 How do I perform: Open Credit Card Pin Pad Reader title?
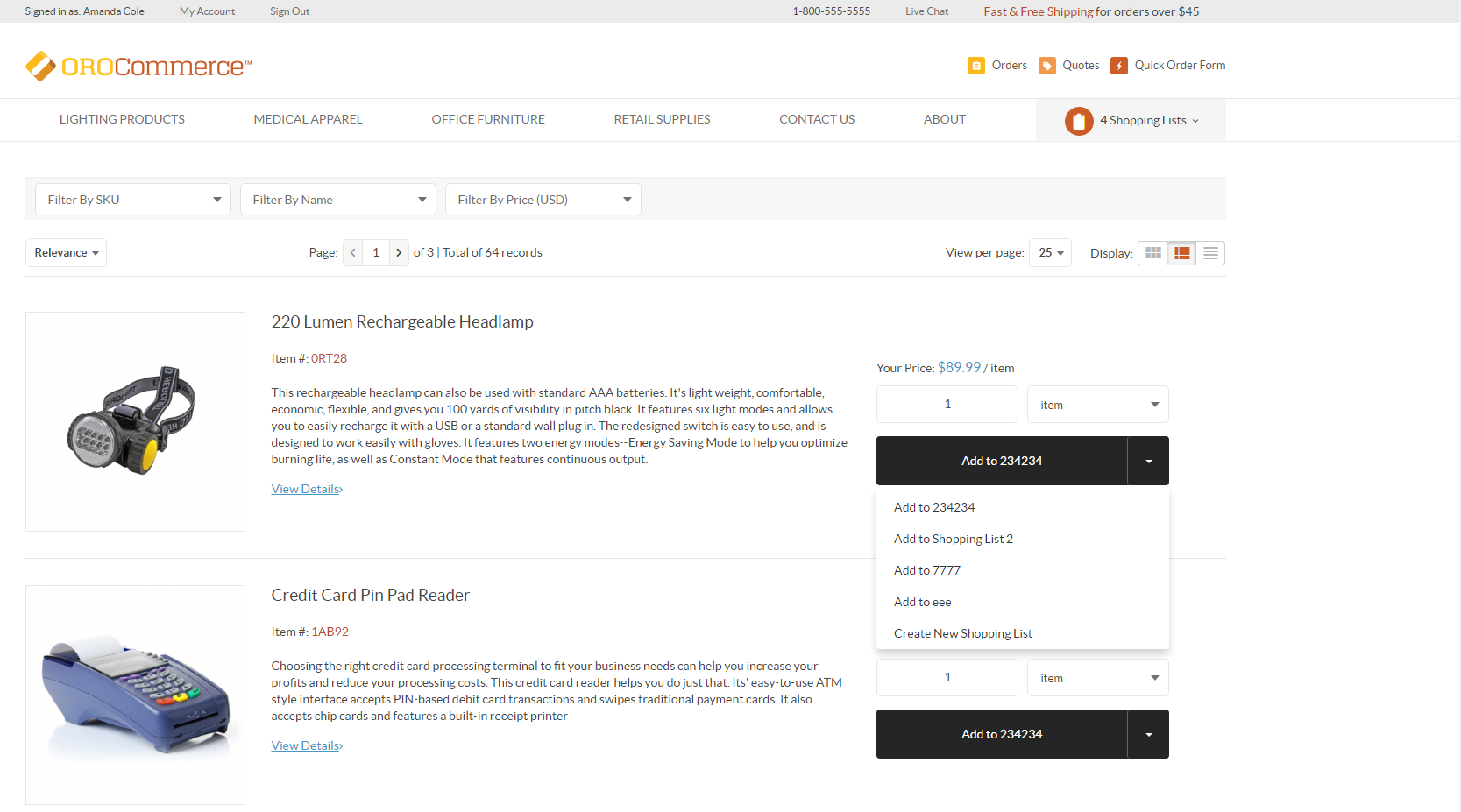pyautogui.click(x=370, y=595)
